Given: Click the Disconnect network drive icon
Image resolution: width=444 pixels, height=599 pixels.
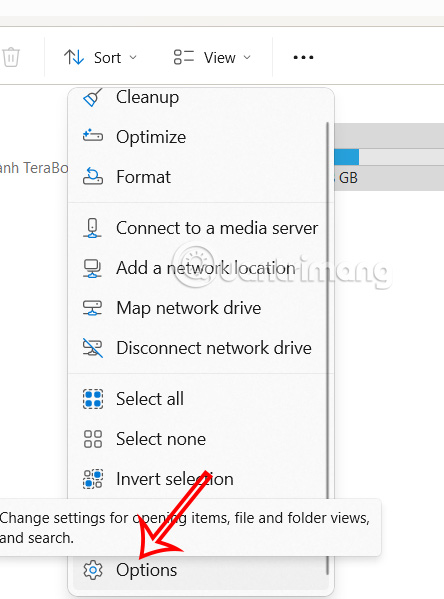Looking at the screenshot, I should tap(92, 348).
